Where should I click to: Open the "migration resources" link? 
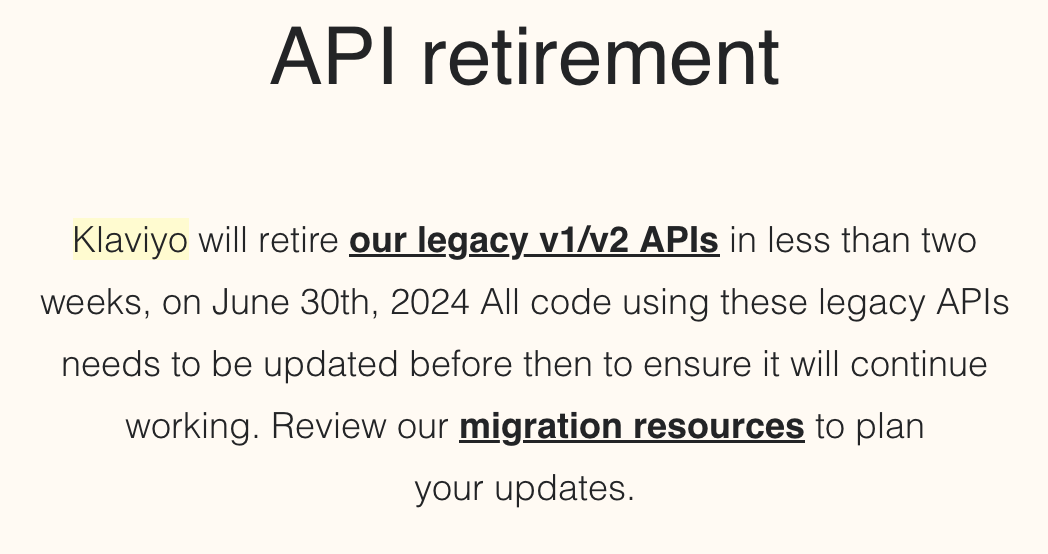[x=632, y=426]
